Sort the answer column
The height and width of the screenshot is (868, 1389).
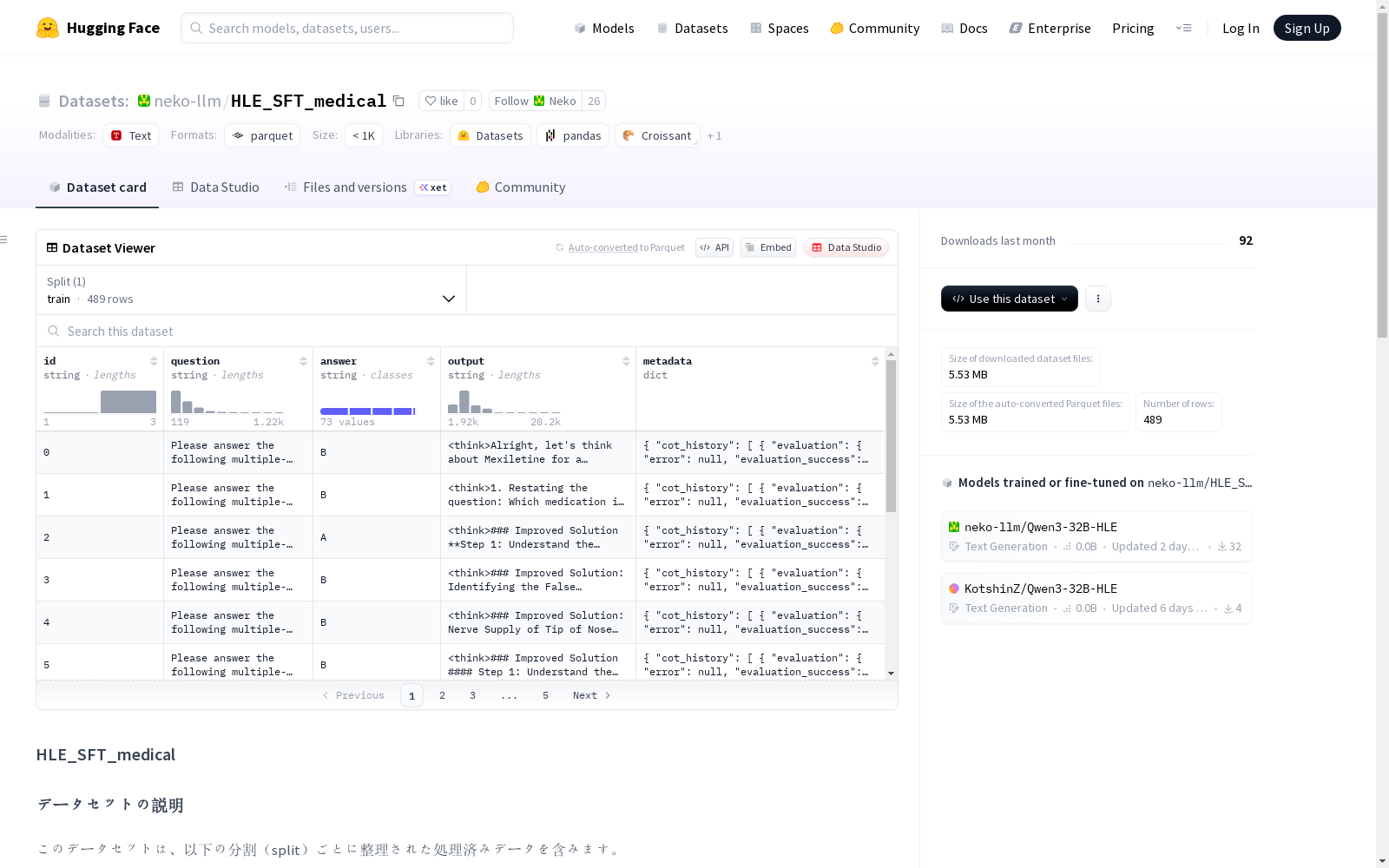click(x=431, y=361)
